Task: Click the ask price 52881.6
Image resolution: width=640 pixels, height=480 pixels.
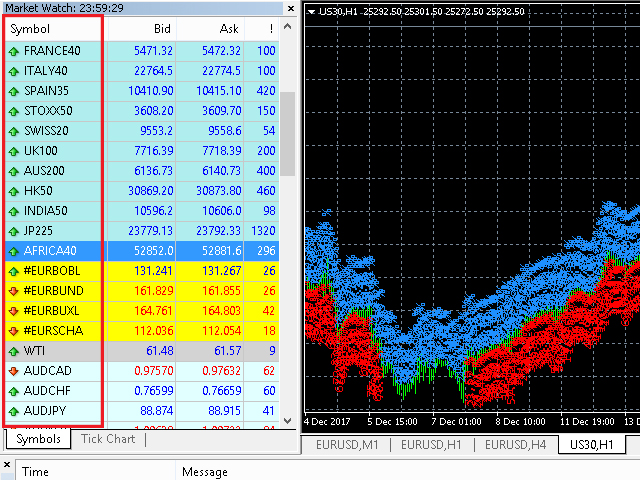Action: [x=222, y=251]
